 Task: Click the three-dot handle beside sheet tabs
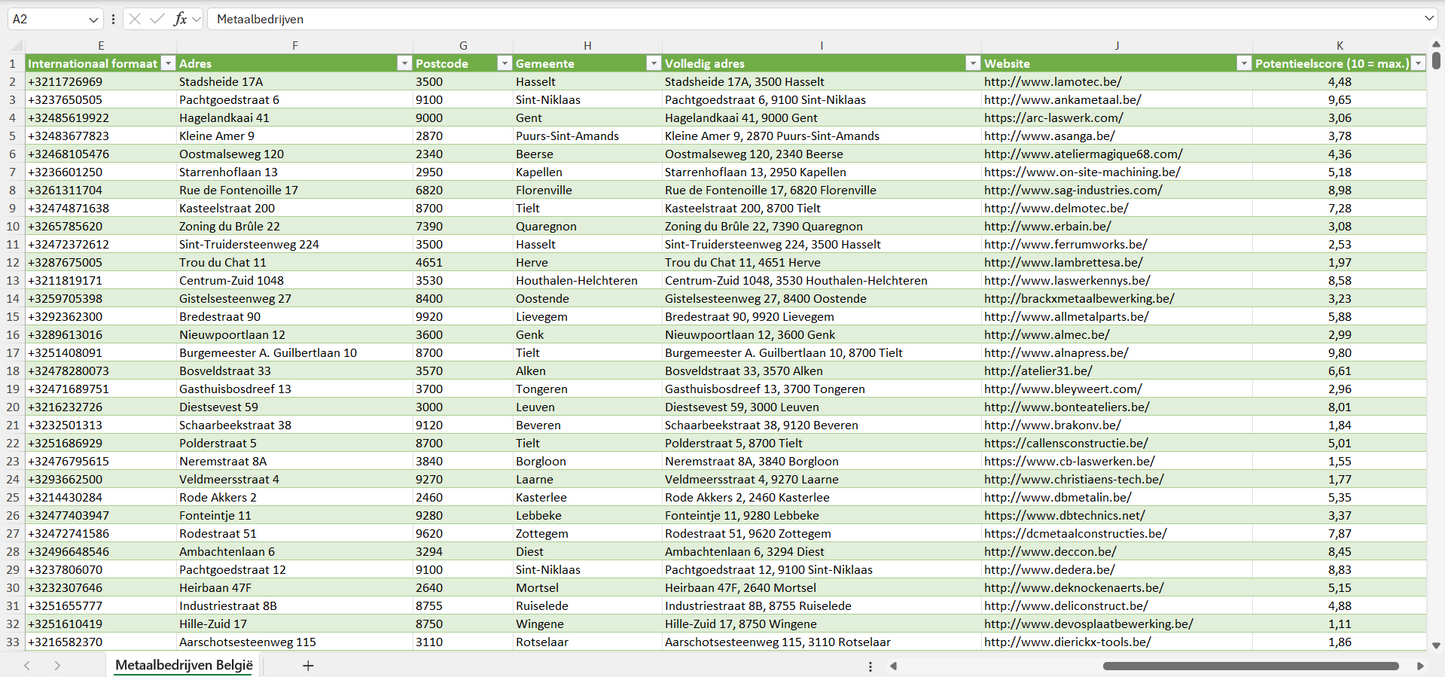click(870, 666)
